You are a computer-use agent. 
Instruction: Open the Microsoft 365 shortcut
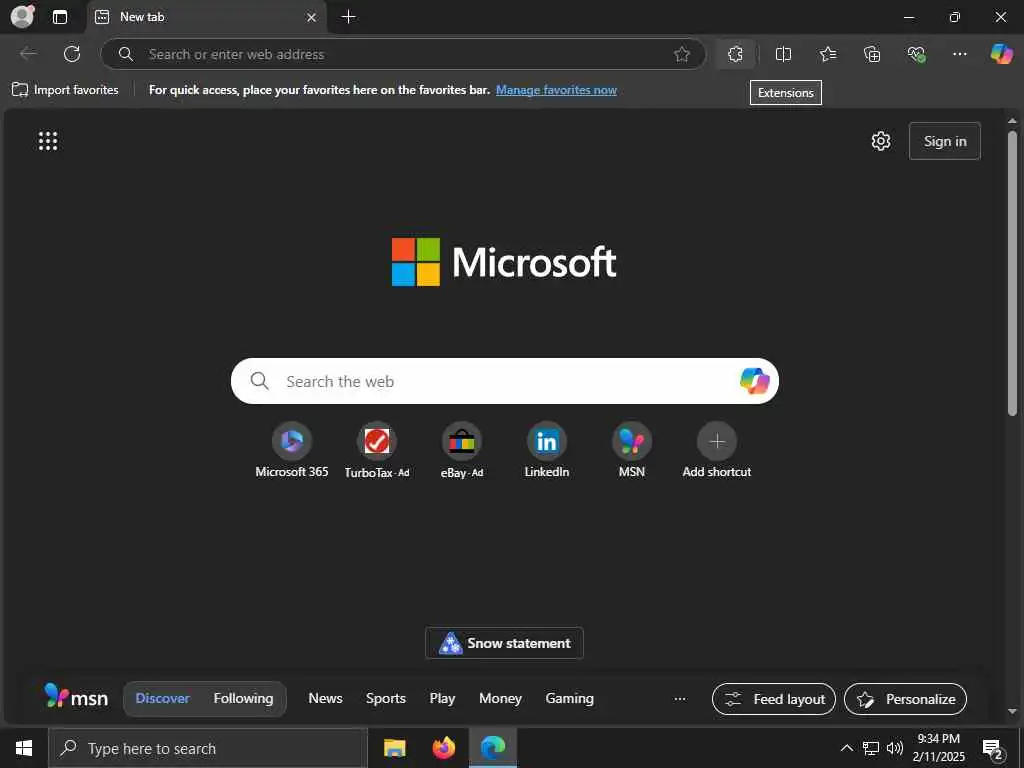(x=292, y=451)
